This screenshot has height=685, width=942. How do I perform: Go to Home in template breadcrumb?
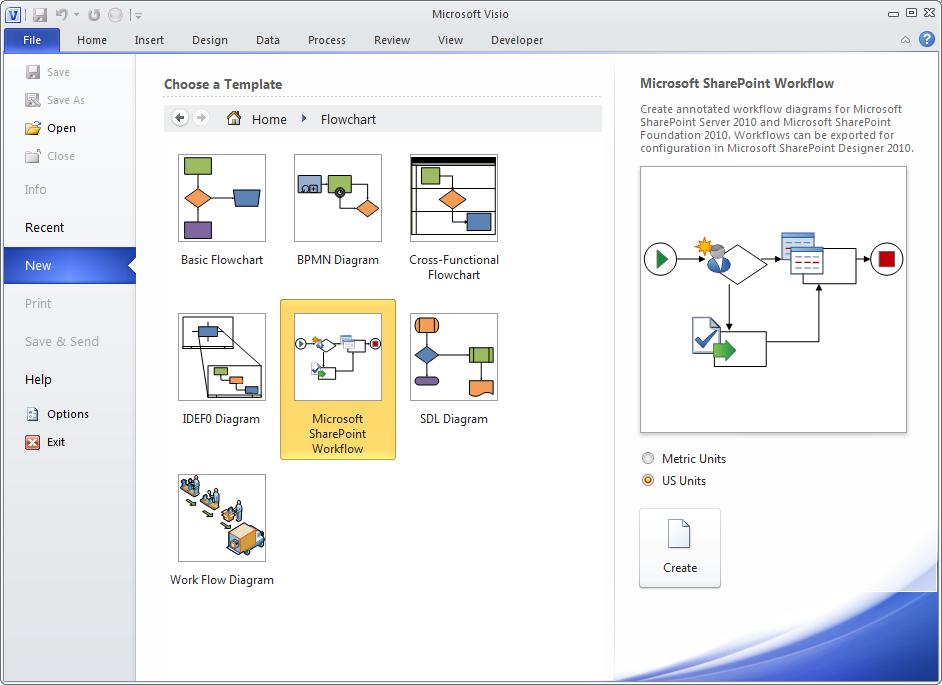pyautogui.click(x=269, y=120)
